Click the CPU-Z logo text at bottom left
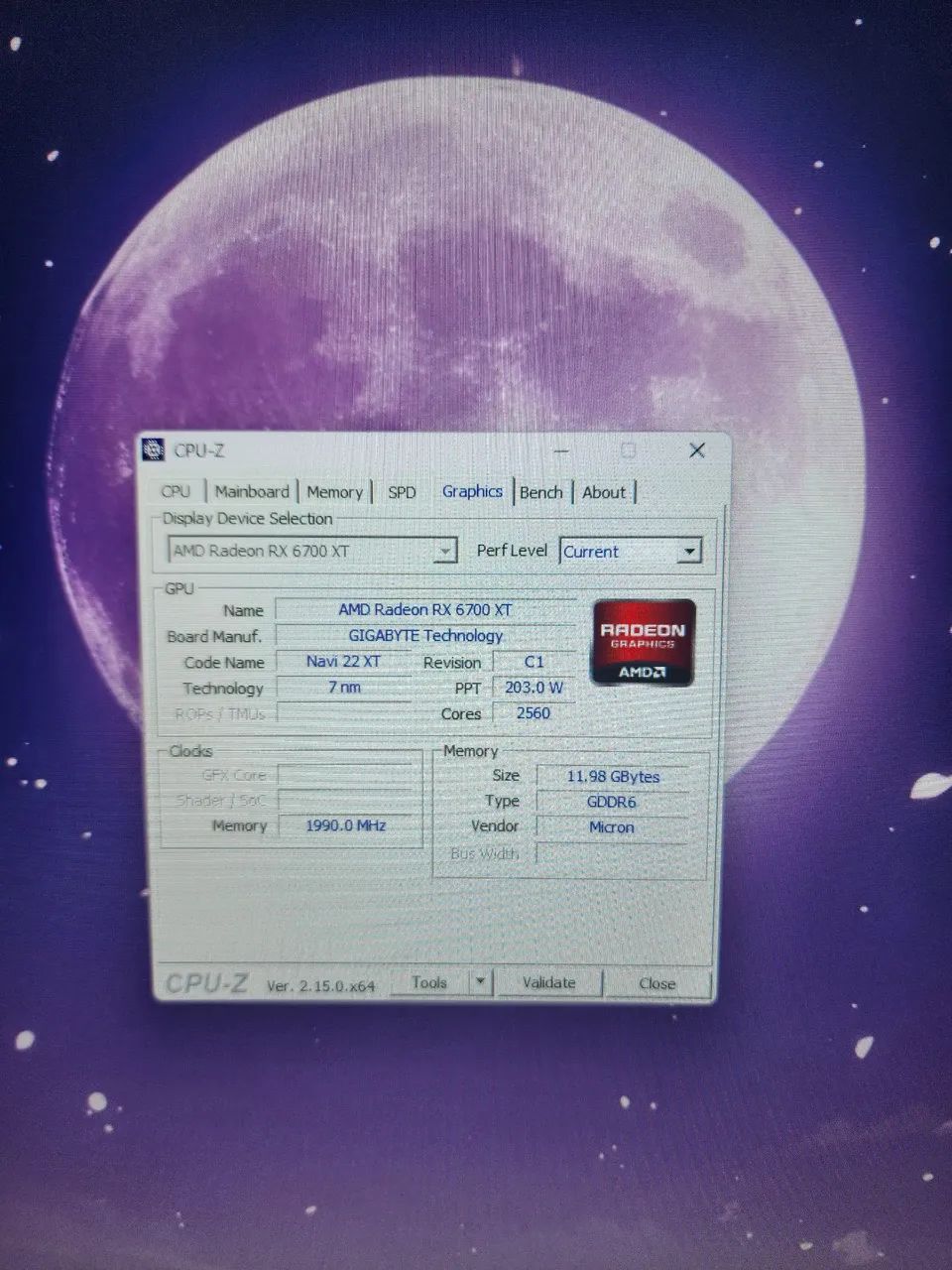The width and height of the screenshot is (952, 1270). [206, 982]
